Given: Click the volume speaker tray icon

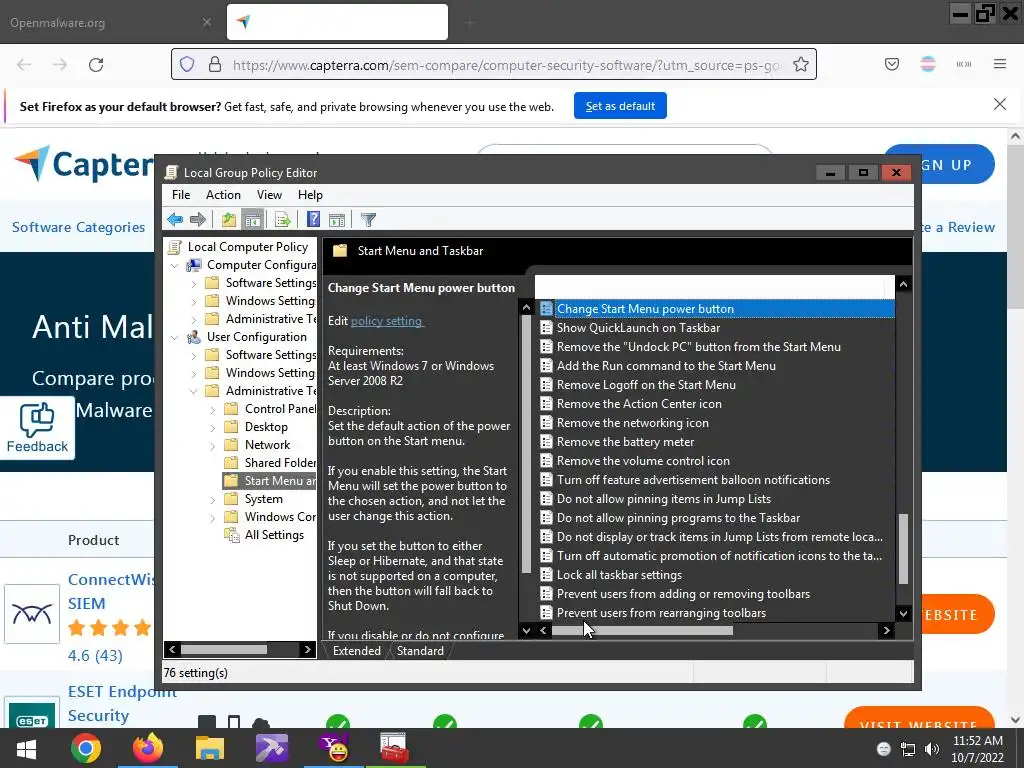Looking at the screenshot, I should [x=932, y=748].
